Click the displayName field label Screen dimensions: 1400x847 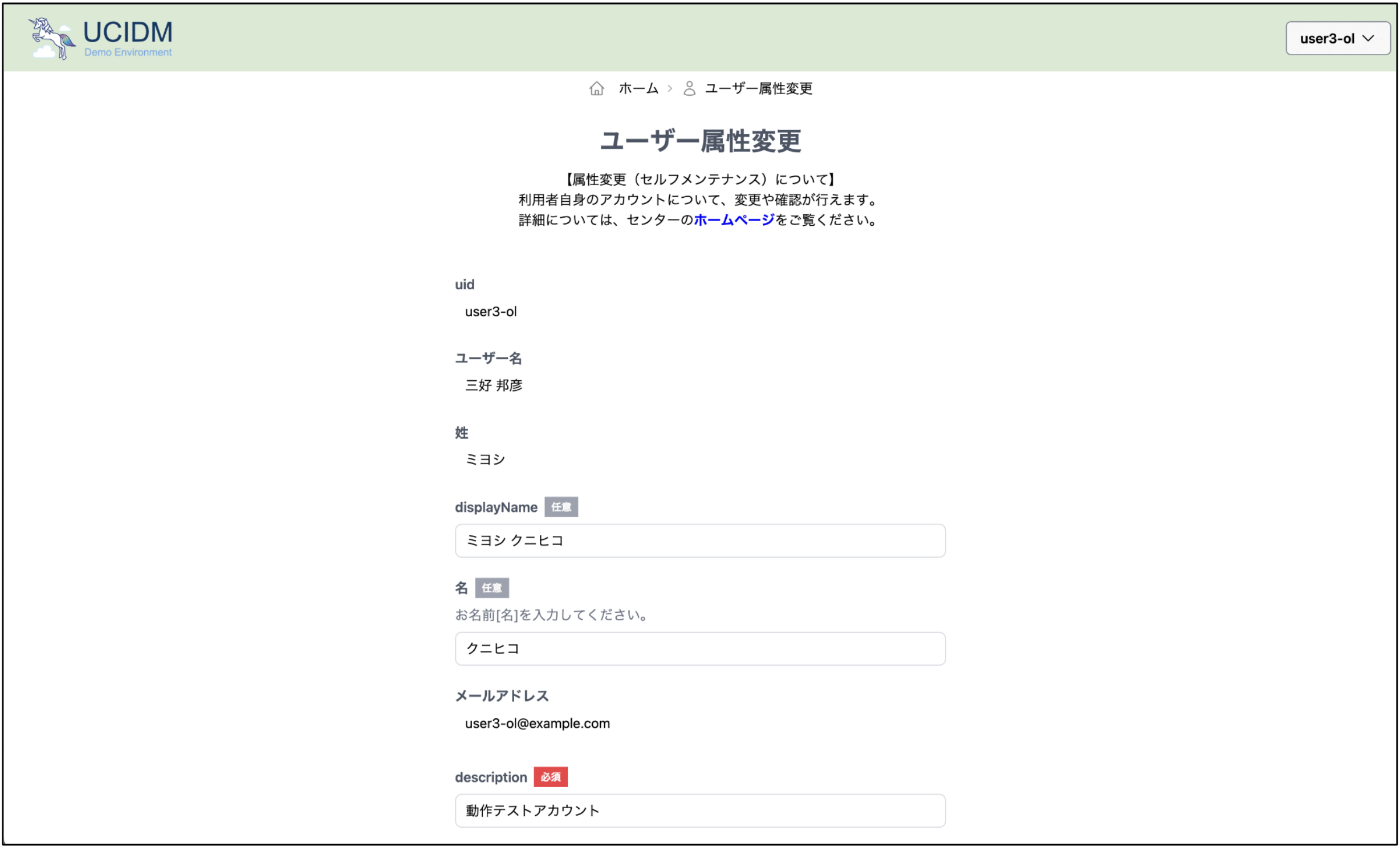496,507
